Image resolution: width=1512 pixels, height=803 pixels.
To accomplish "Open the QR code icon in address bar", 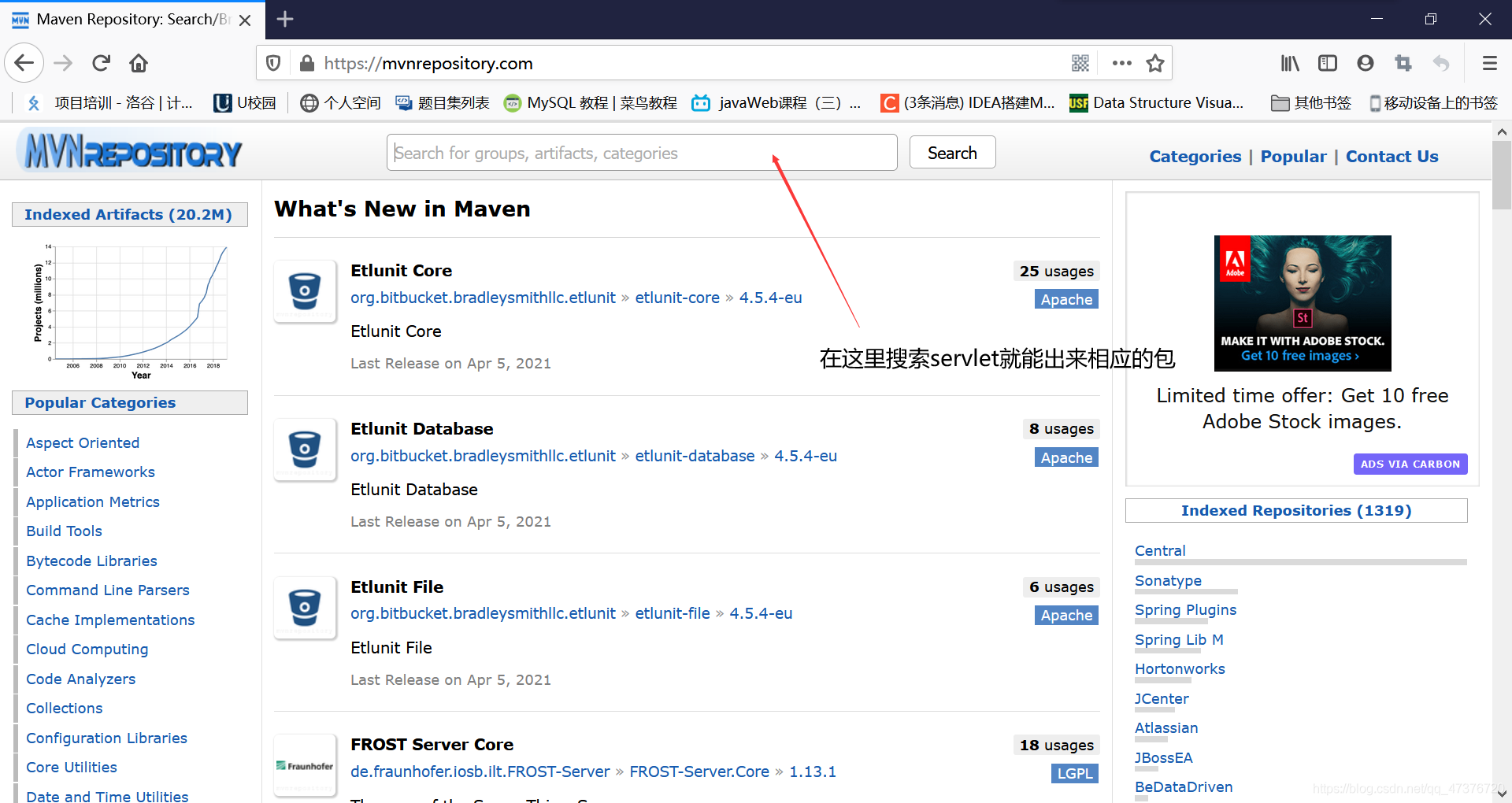I will [1080, 63].
